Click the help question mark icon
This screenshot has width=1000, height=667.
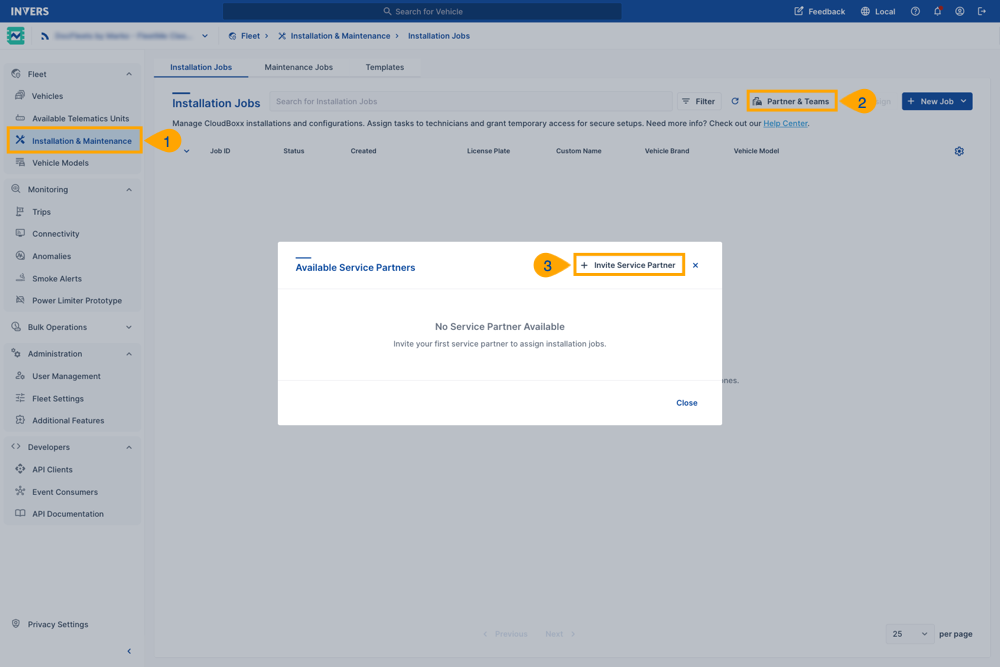pos(915,12)
